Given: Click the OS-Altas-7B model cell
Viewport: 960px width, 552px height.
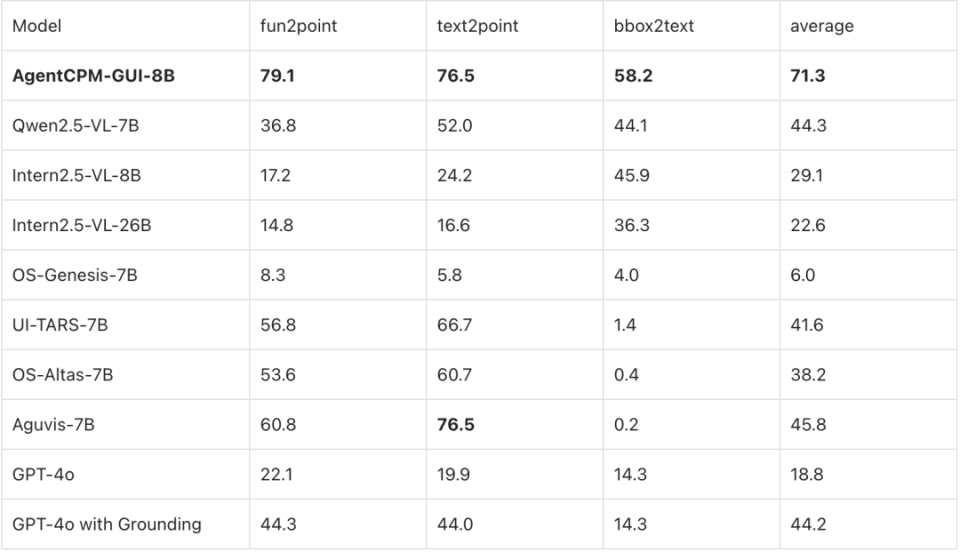Looking at the screenshot, I should tap(62, 375).
